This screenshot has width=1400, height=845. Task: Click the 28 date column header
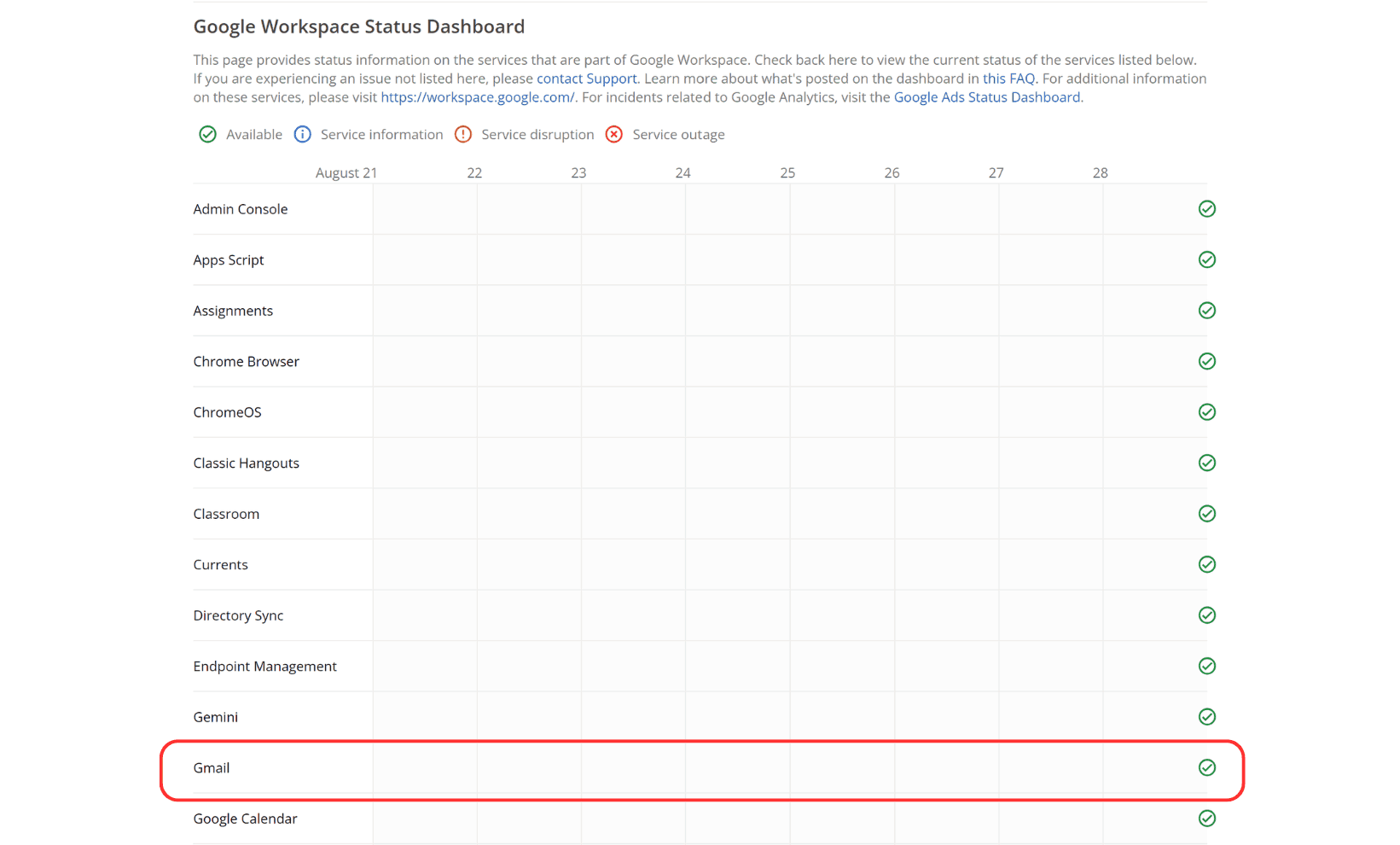(x=1101, y=172)
